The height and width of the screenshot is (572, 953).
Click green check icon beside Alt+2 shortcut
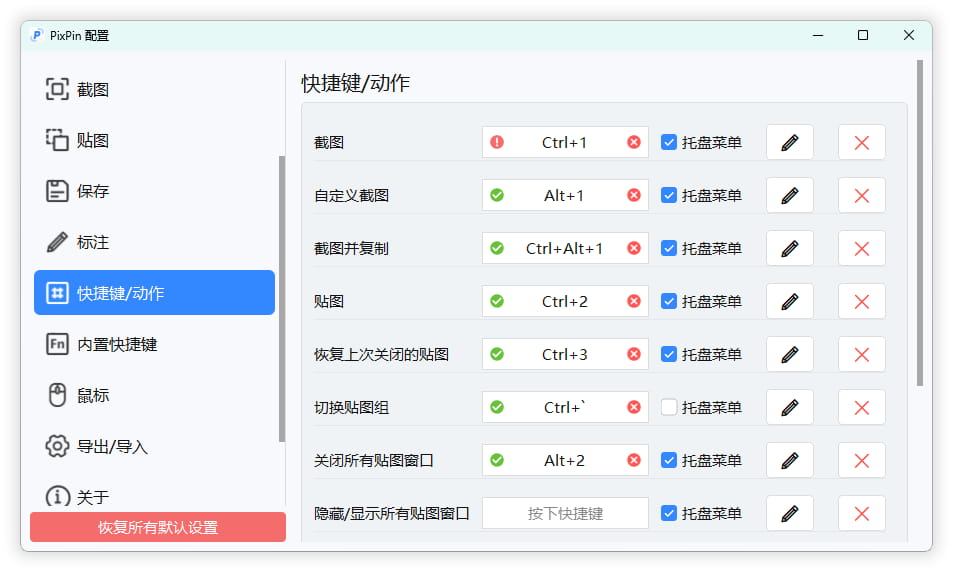(497, 461)
